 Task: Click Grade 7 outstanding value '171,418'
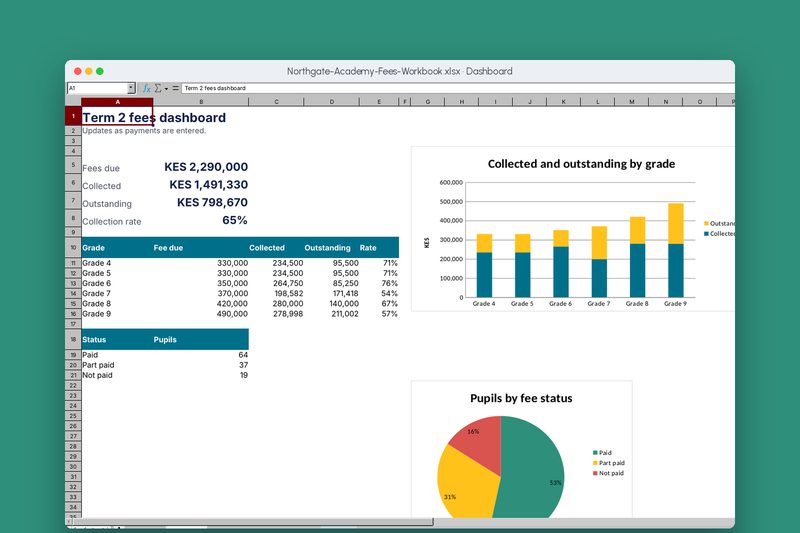click(344, 294)
